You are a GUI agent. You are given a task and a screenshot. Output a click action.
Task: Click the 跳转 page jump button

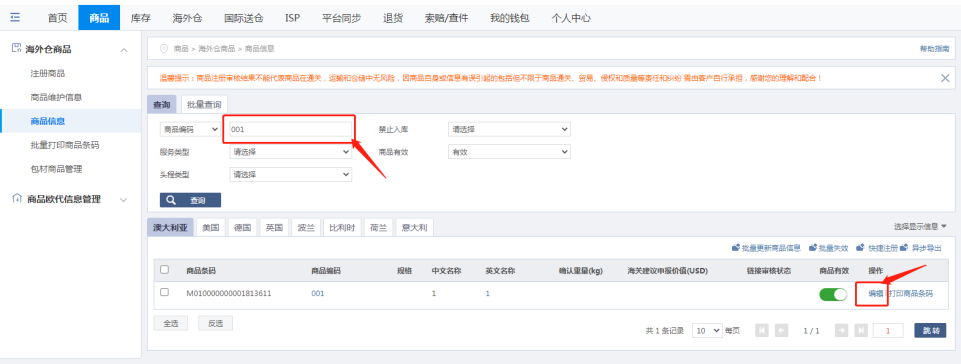[930, 330]
